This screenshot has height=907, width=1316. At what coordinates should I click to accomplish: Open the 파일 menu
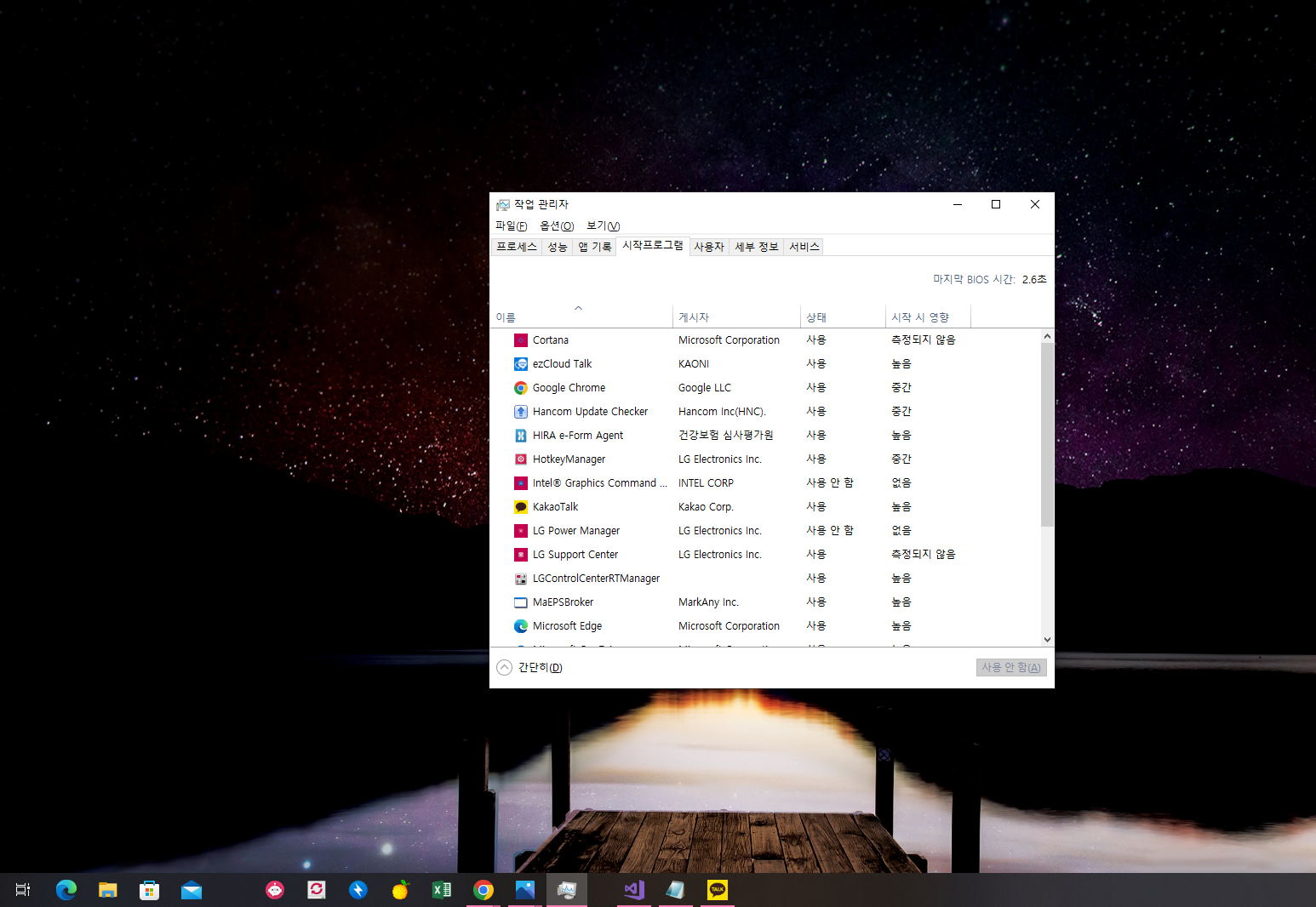(512, 225)
